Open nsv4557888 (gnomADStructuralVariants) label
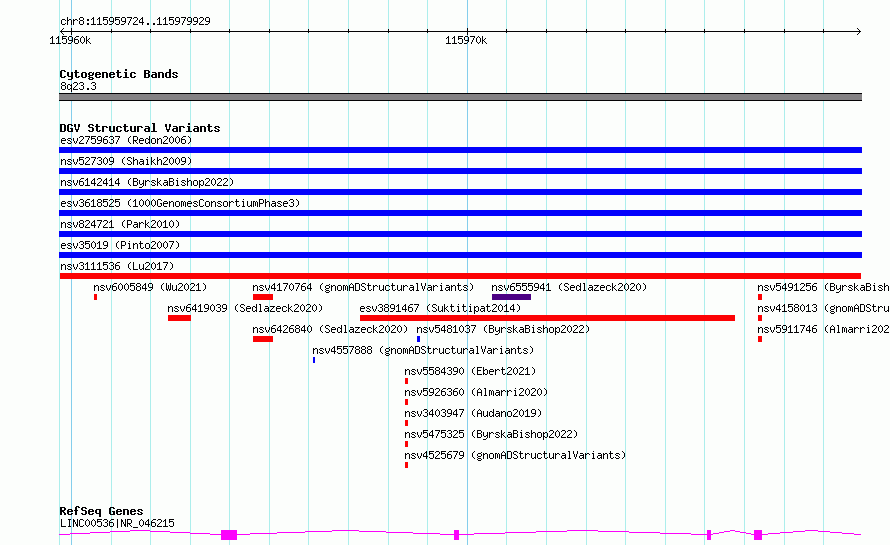This screenshot has height=545, width=890. point(423,350)
